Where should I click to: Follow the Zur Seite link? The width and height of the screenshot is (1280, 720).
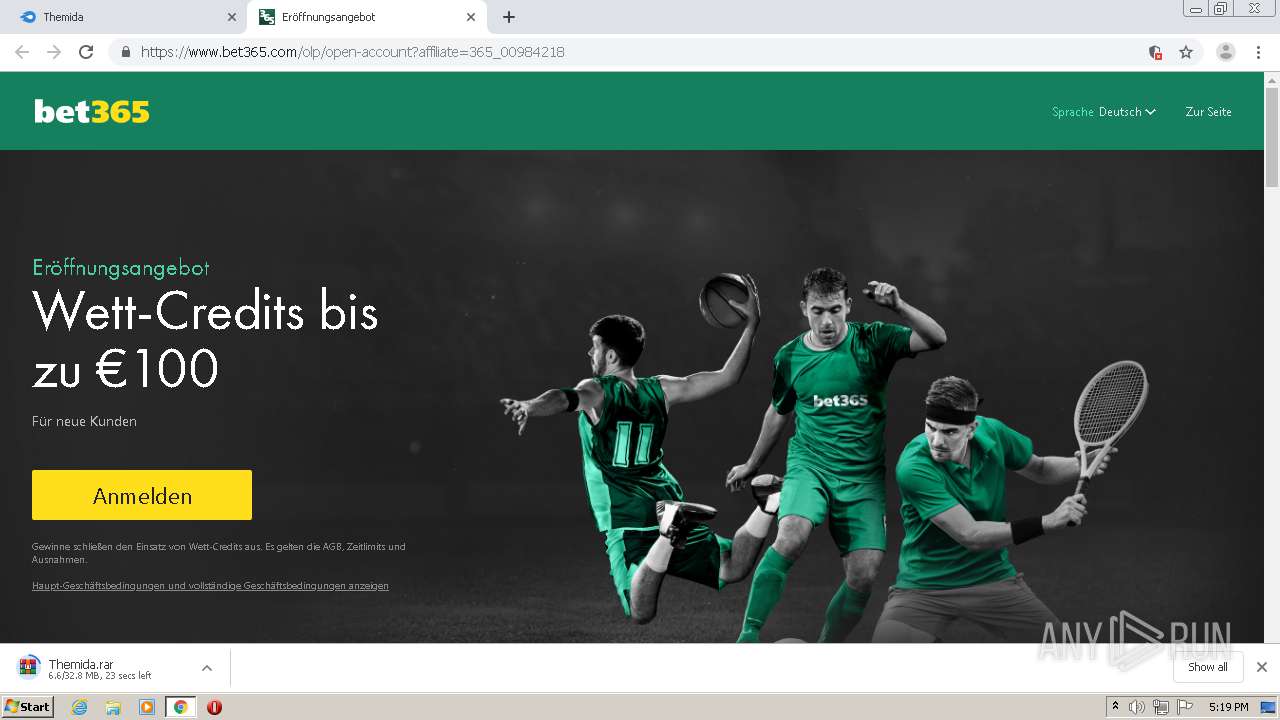click(x=1208, y=112)
